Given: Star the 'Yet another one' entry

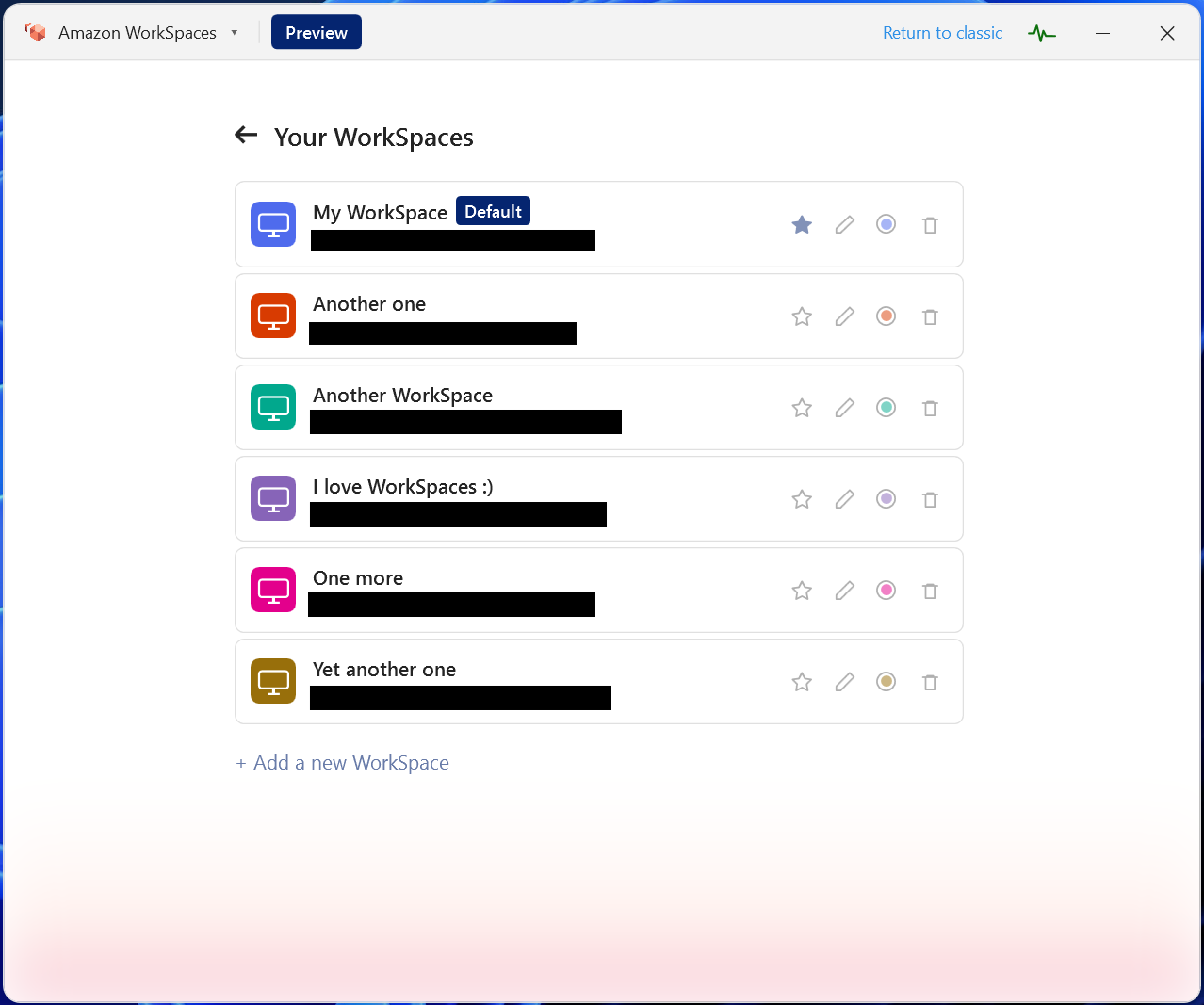Looking at the screenshot, I should (802, 682).
